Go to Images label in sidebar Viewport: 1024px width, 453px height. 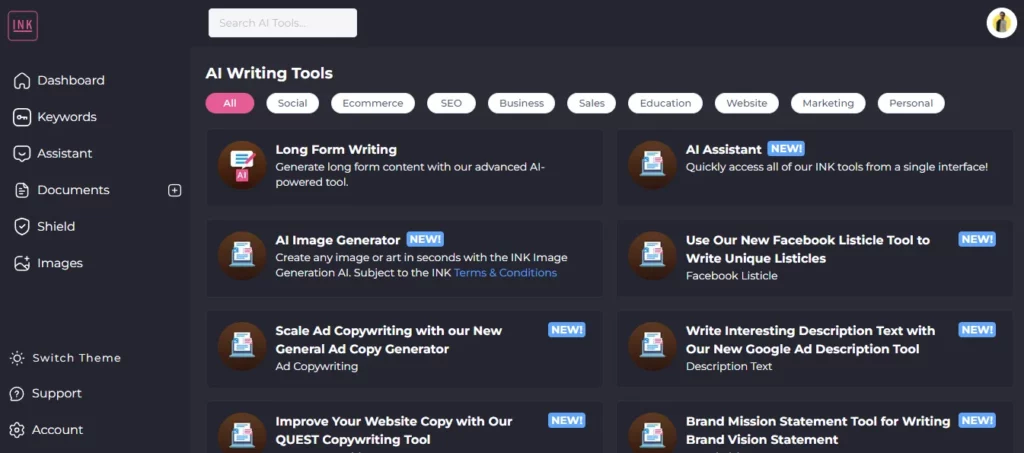pos(60,263)
